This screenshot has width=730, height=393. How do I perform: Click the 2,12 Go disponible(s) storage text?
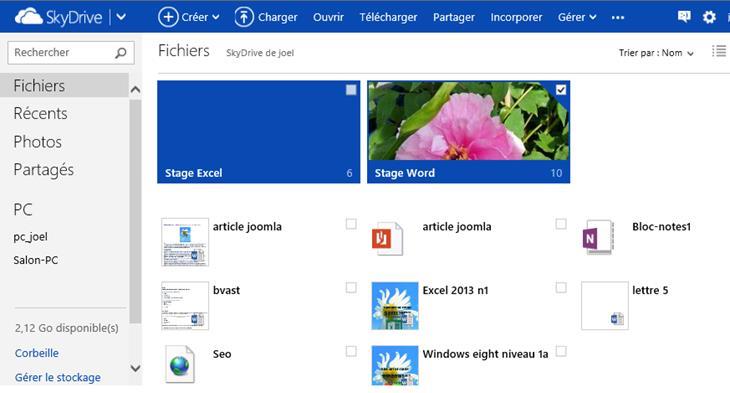point(67,328)
